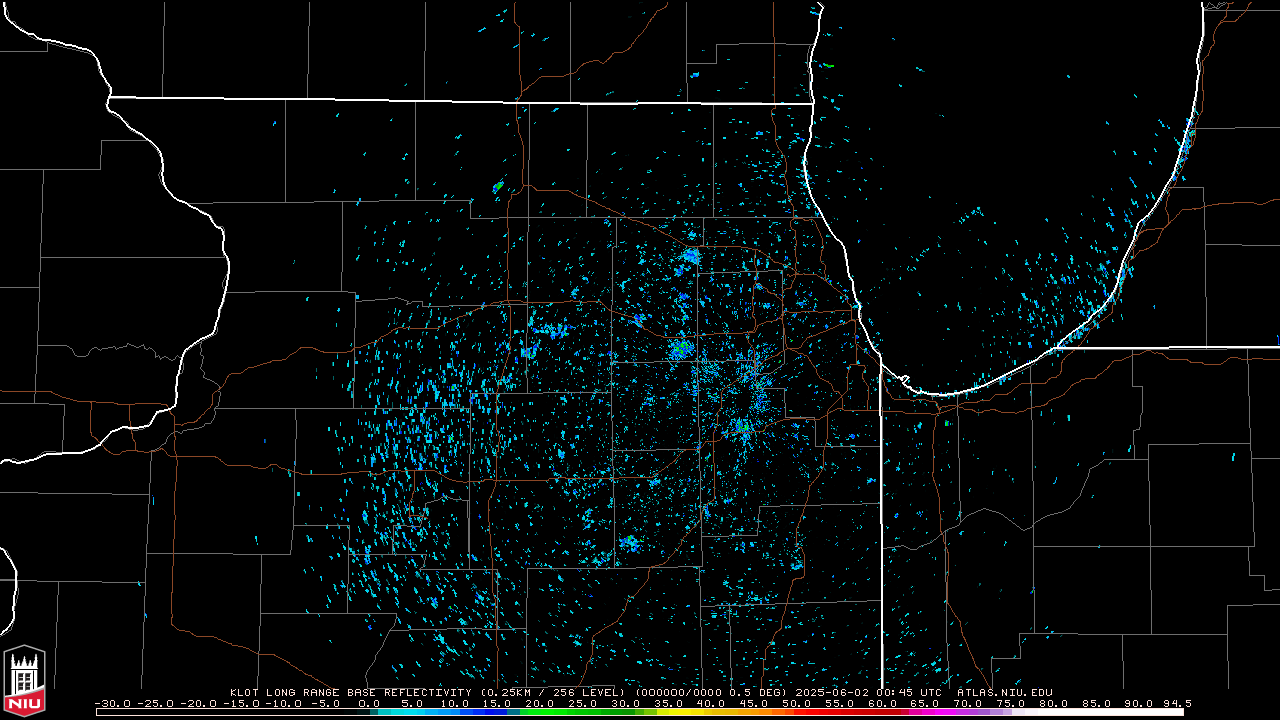Open the ATLAS.NIU.EDU source label

point(1005,692)
